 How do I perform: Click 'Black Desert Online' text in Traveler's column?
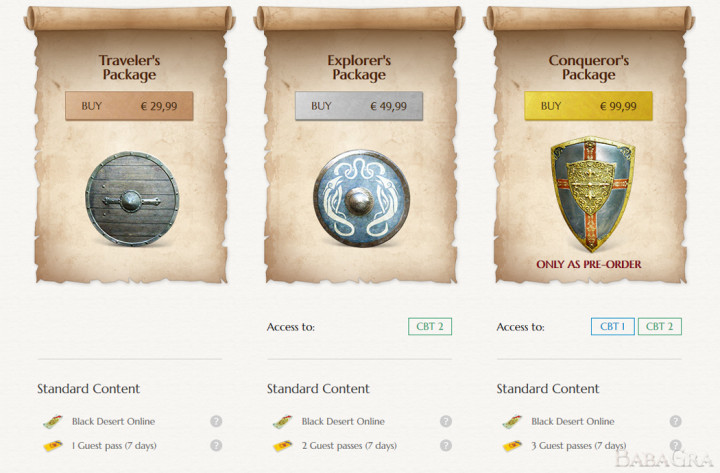[113, 421]
